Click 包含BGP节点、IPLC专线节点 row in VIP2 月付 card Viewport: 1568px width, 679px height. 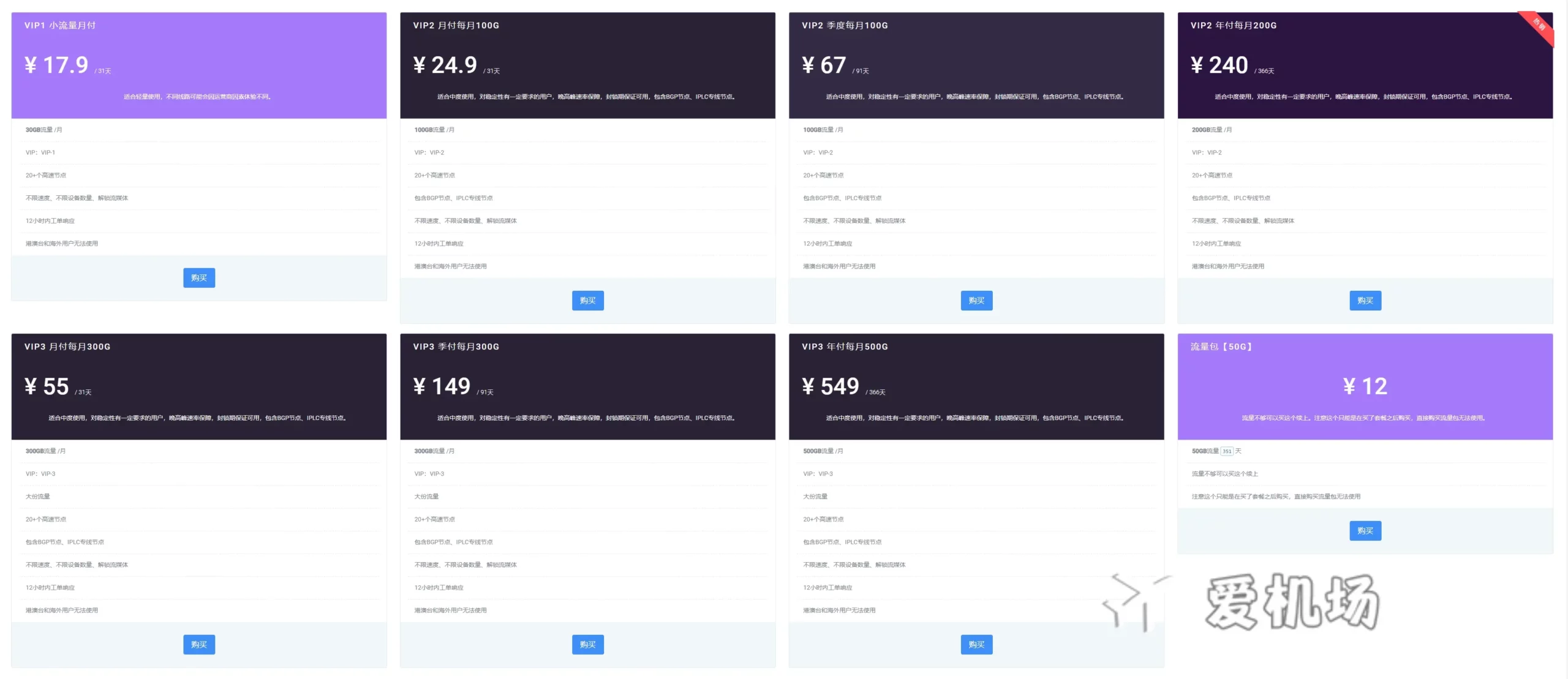click(587, 198)
